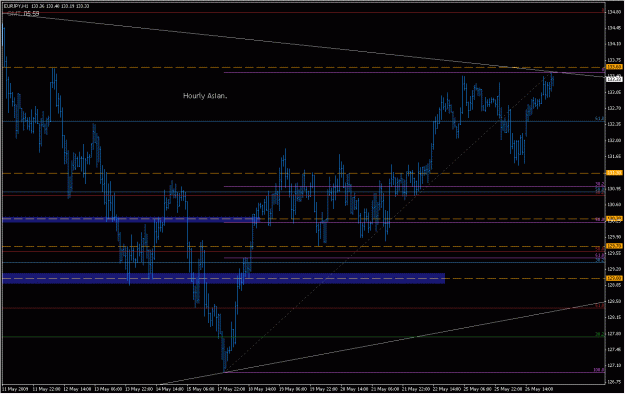625x394 pixels.
Task: Click the blue 61.8 Fibonacci level label
Action: (x=600, y=118)
